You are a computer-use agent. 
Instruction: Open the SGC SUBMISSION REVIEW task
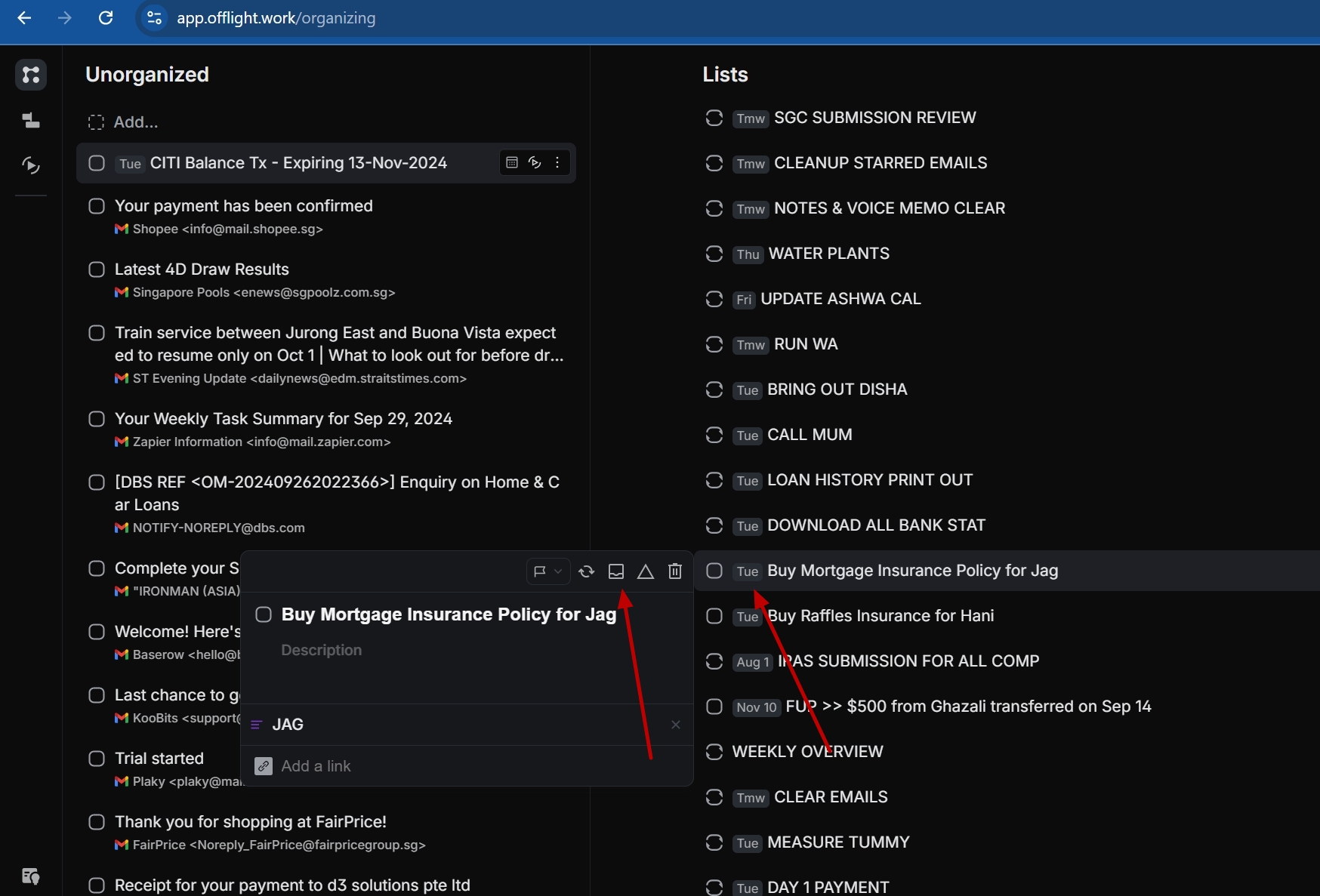pyautogui.click(x=874, y=118)
